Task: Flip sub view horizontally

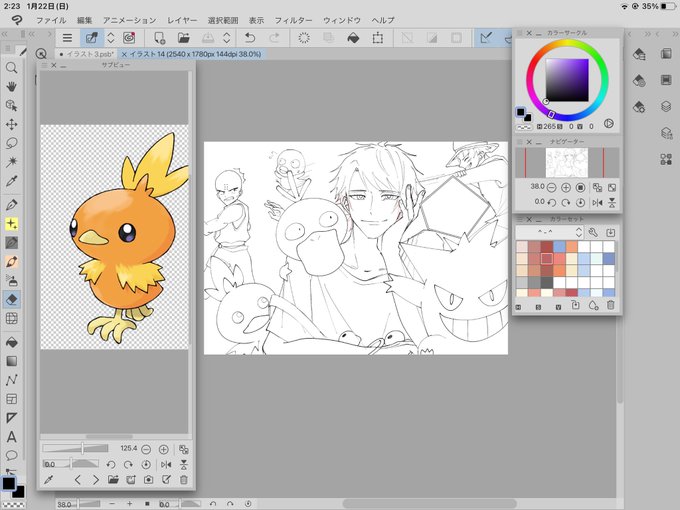Action: click(166, 465)
